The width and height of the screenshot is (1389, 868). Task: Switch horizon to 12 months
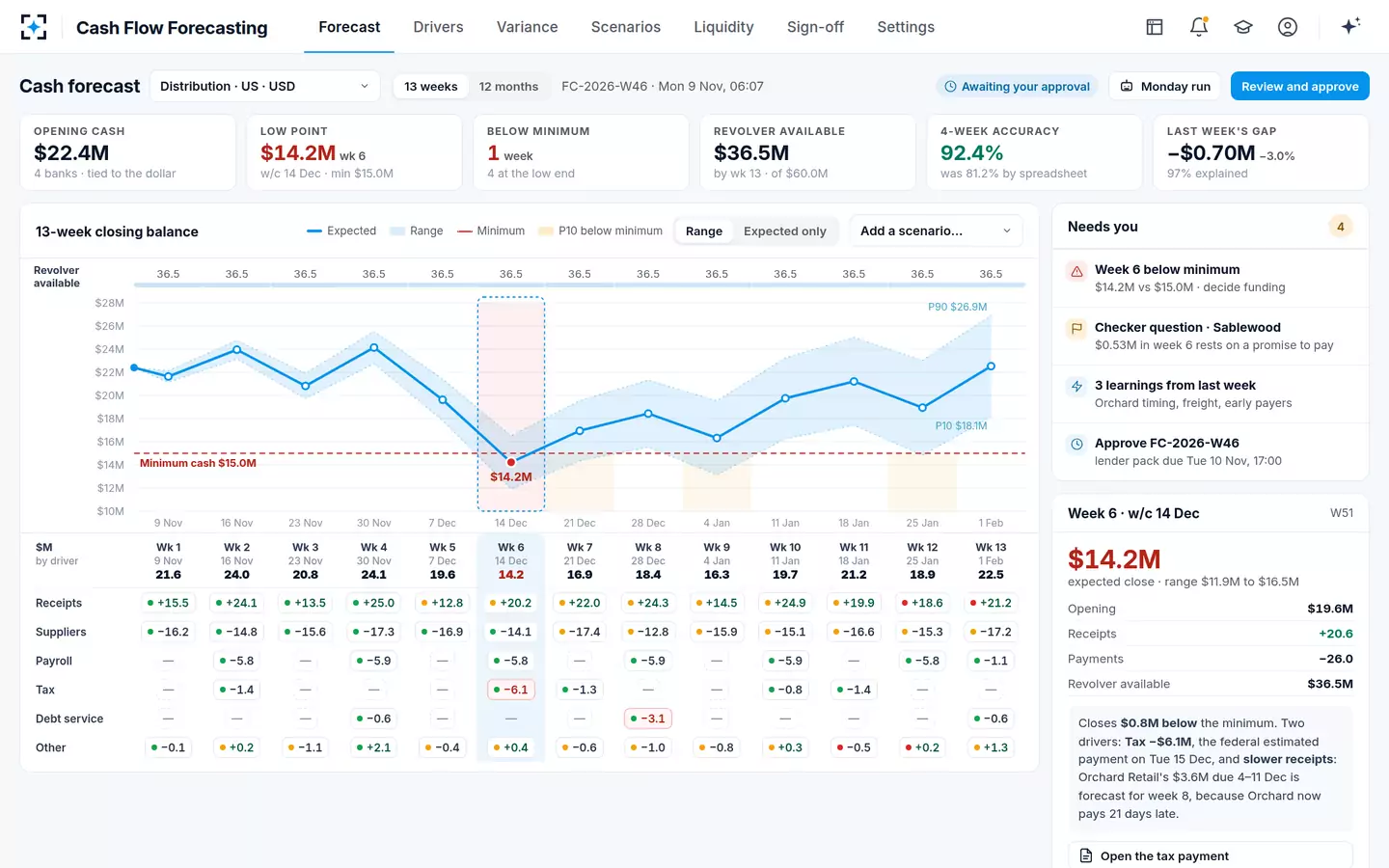pyautogui.click(x=508, y=87)
